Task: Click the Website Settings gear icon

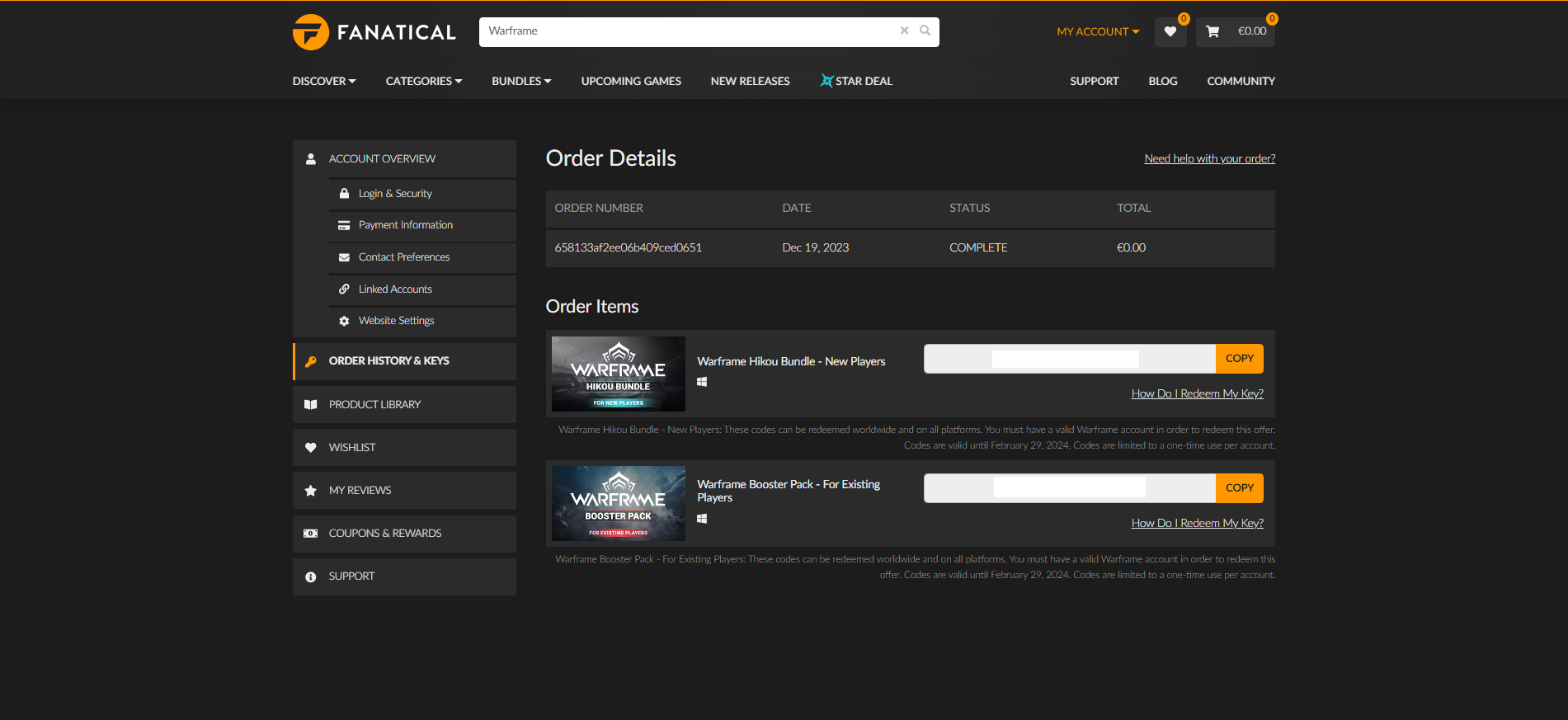Action: [x=344, y=321]
